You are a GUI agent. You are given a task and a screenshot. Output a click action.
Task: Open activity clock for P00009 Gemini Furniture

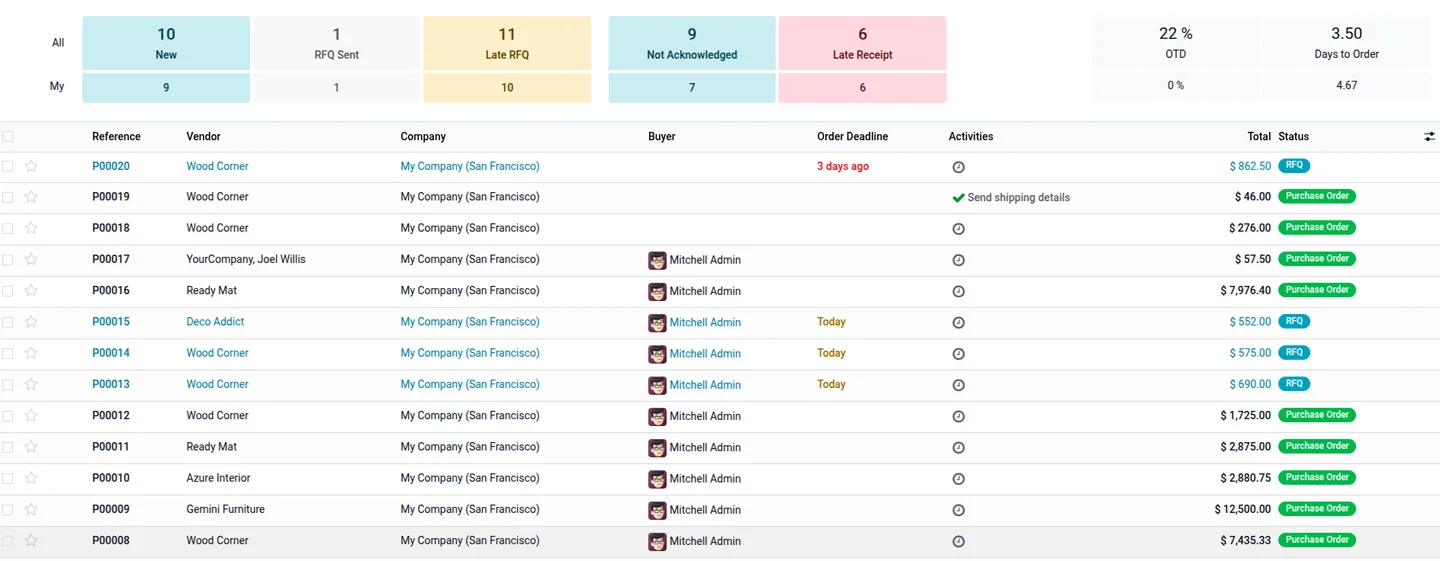coord(958,510)
